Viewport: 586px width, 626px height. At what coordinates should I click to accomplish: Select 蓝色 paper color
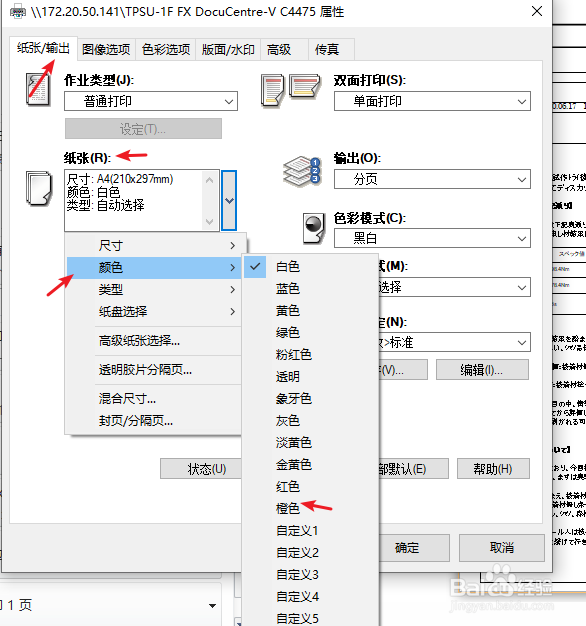[311, 288]
